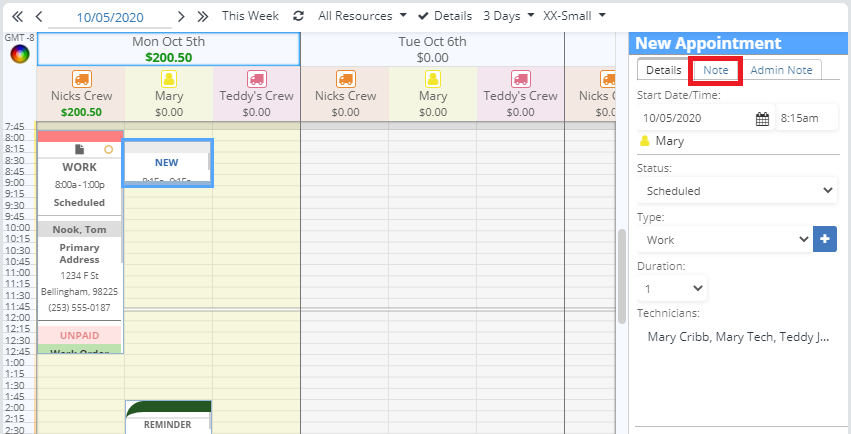Screen dimensions: 851x434
Task: Expand the 3 Days view dropdown
Action: coord(507,16)
